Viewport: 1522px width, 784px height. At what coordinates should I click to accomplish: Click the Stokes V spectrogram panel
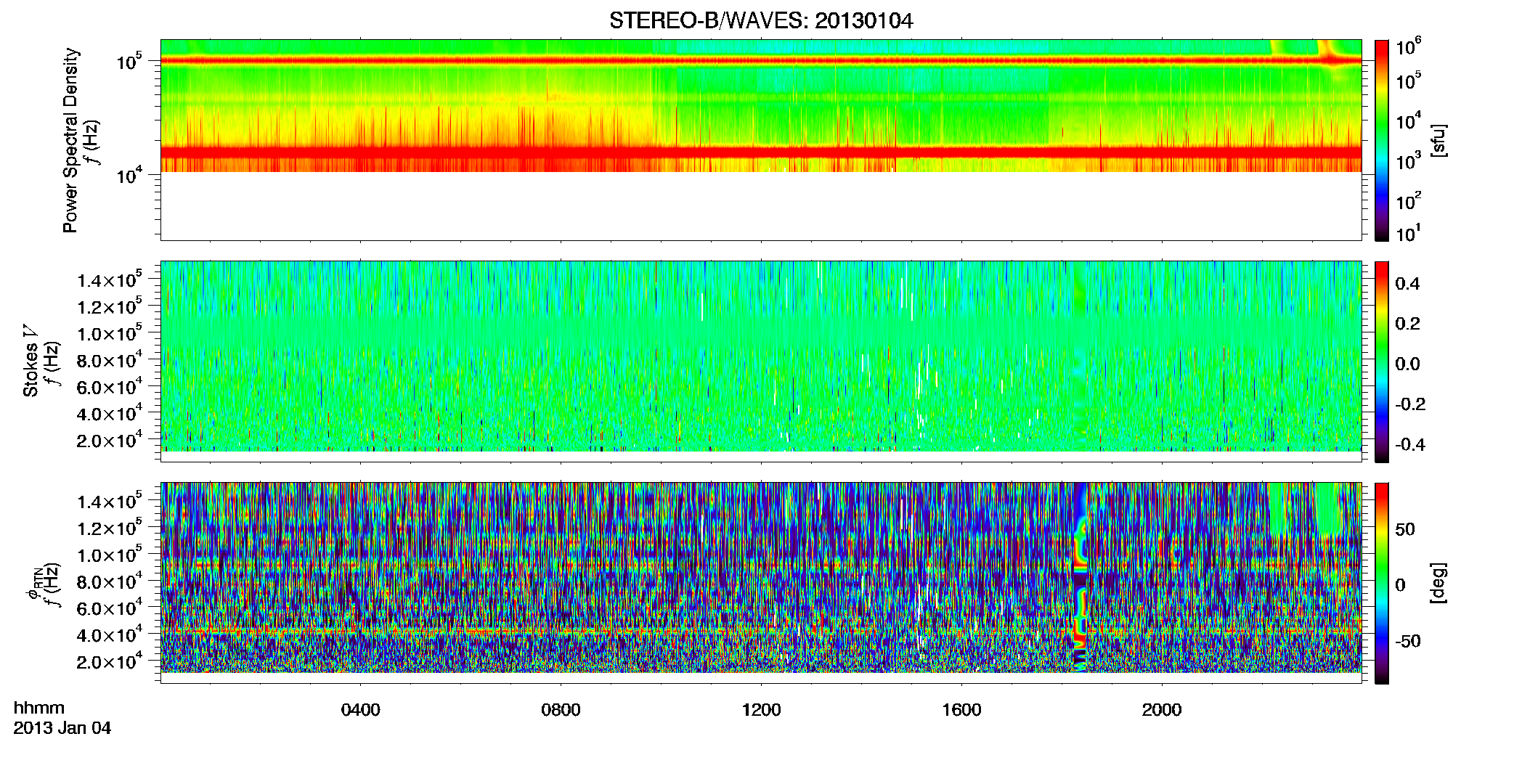pyautogui.click(x=761, y=362)
